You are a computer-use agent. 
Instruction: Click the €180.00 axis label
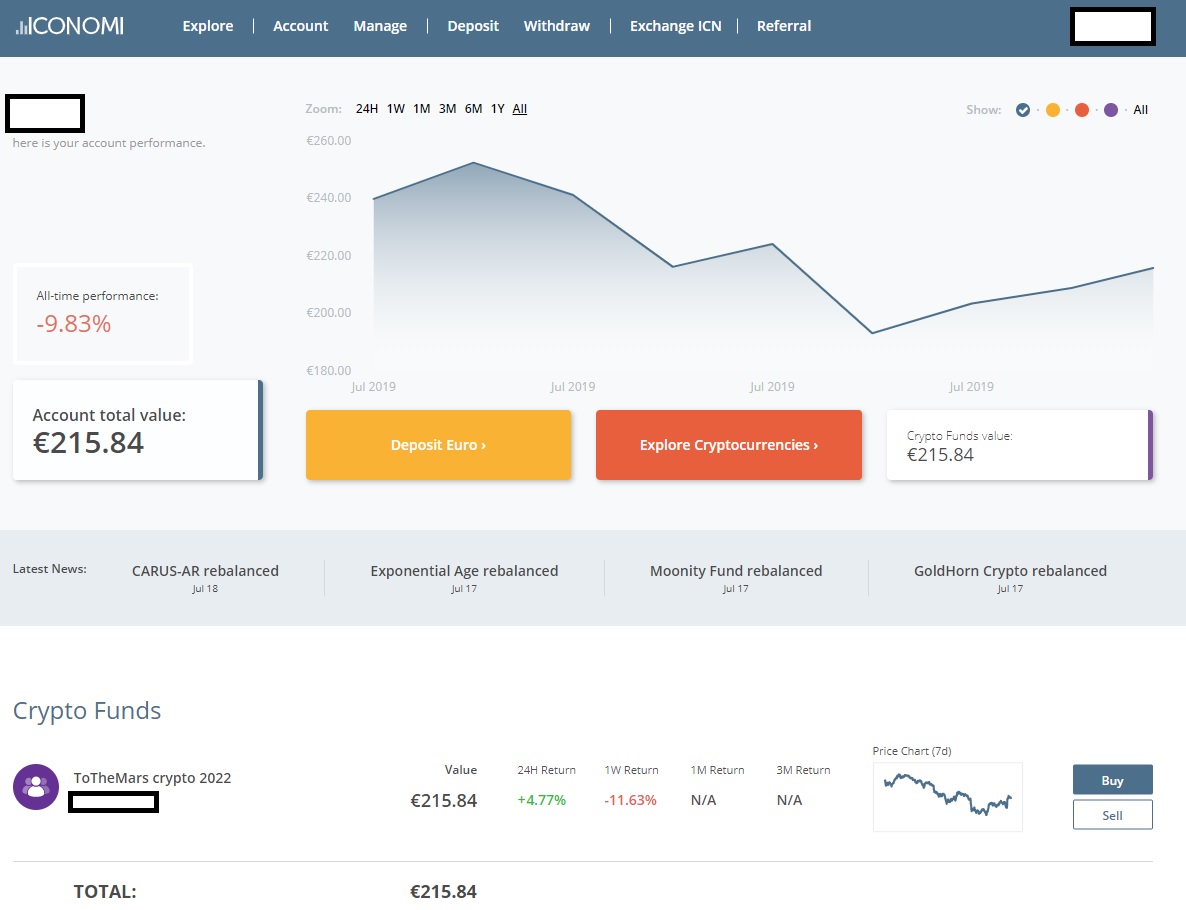coord(328,371)
